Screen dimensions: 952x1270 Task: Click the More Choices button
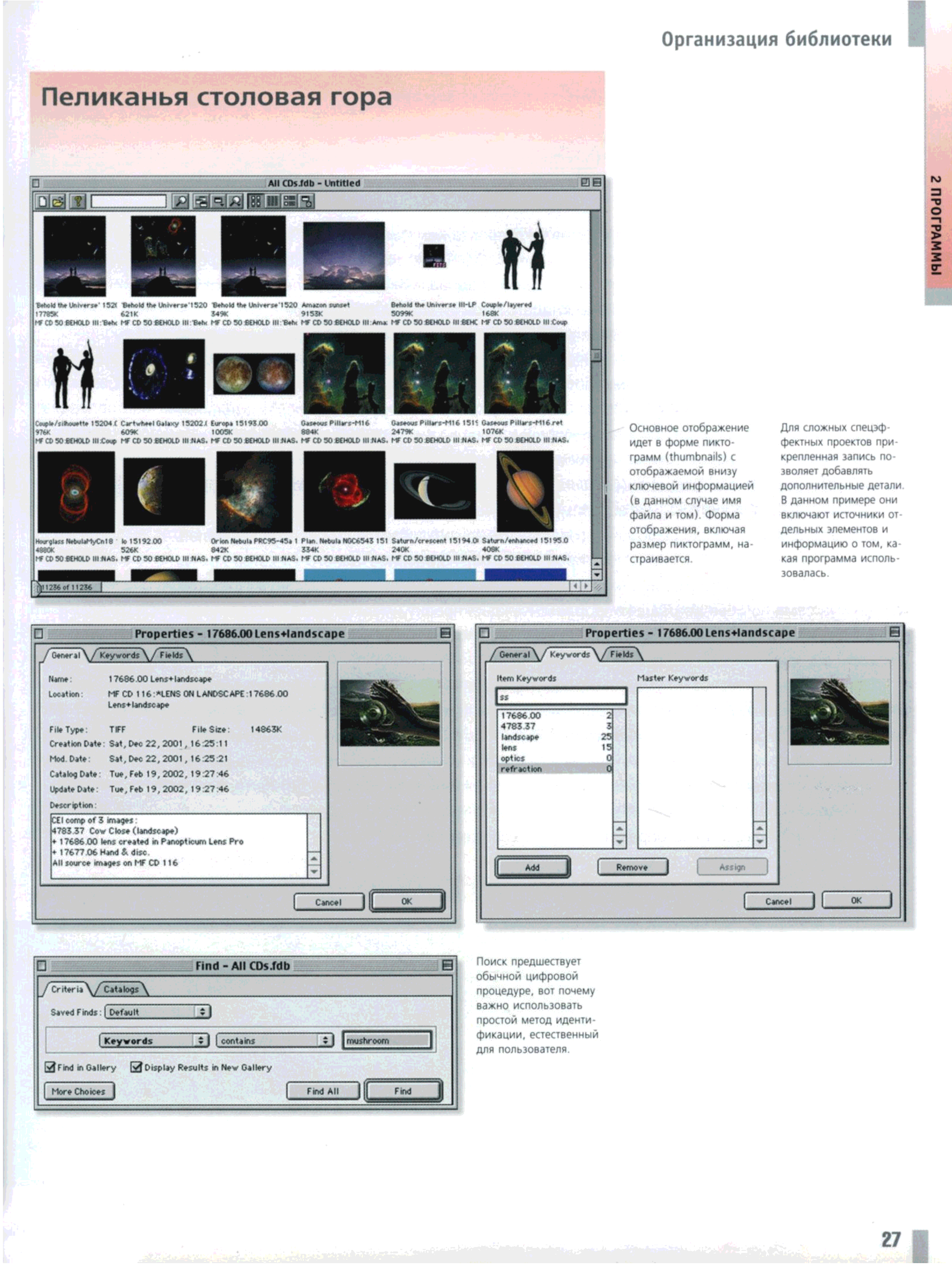pyautogui.click(x=79, y=1091)
